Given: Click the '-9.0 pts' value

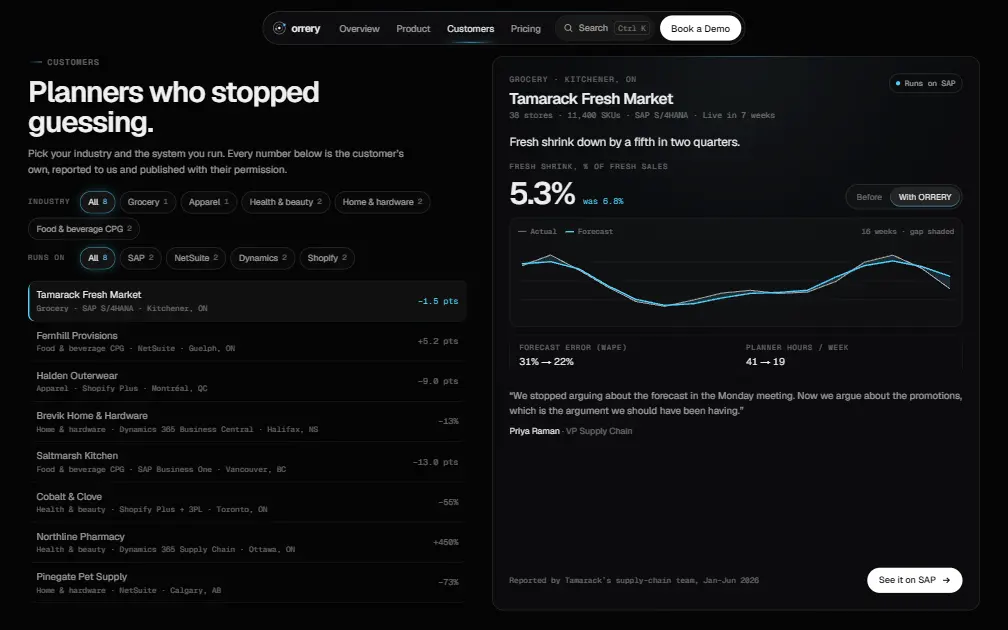Looking at the screenshot, I should click(x=438, y=381).
